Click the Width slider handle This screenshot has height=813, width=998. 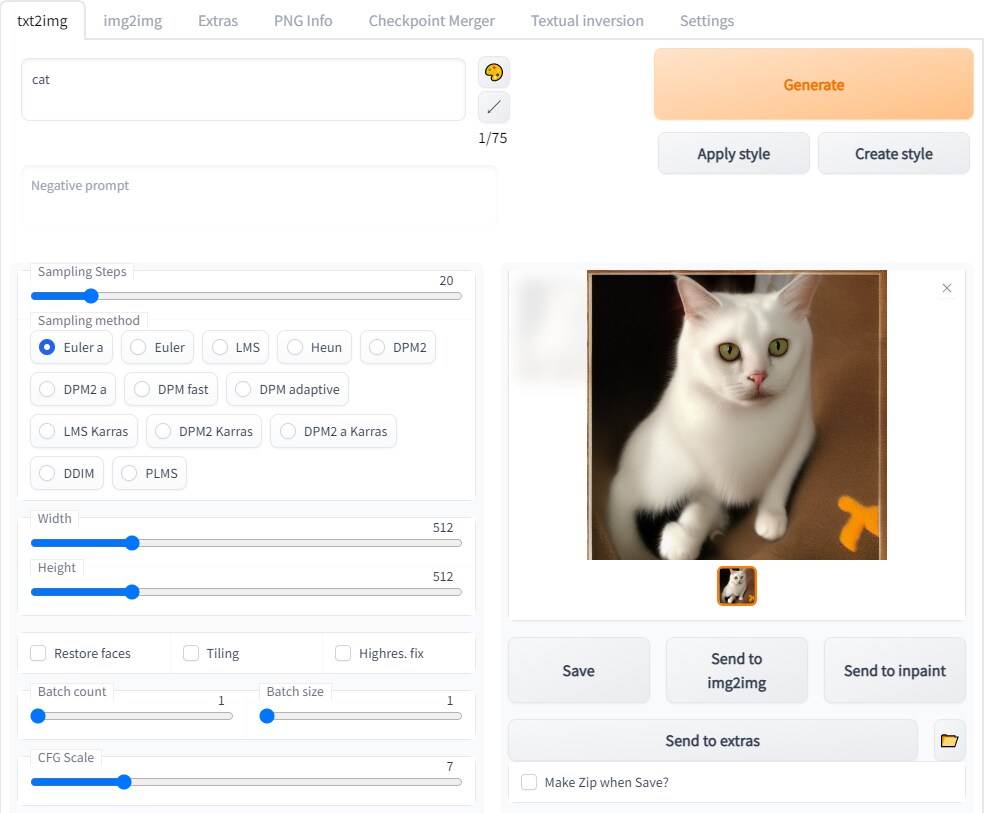pyautogui.click(x=132, y=542)
